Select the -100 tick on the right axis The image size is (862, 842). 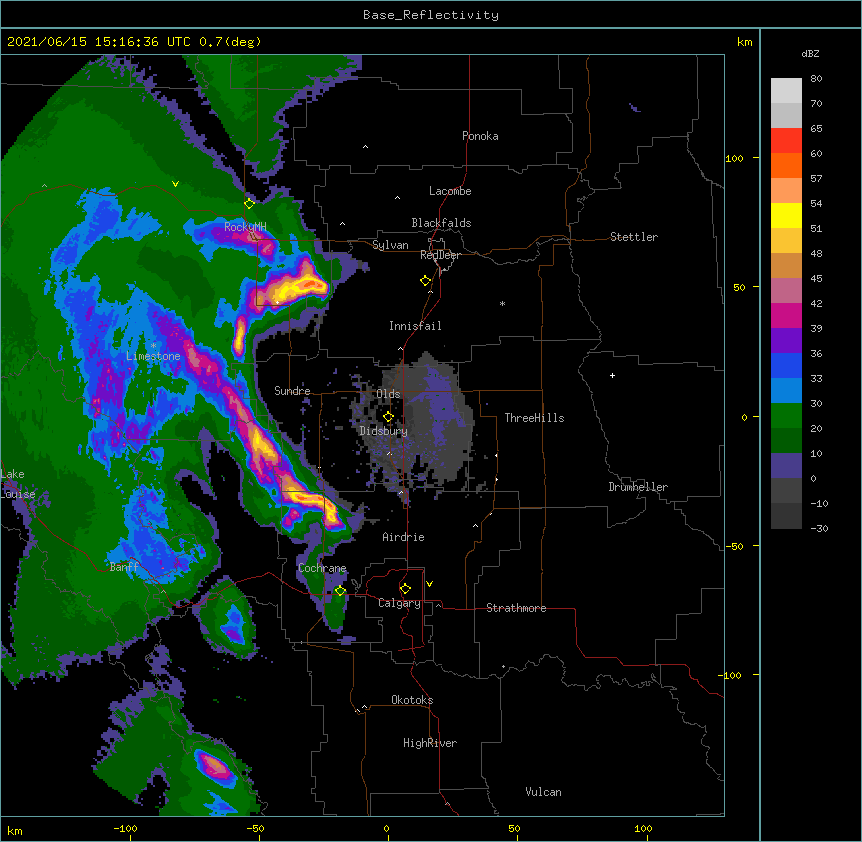coord(731,675)
